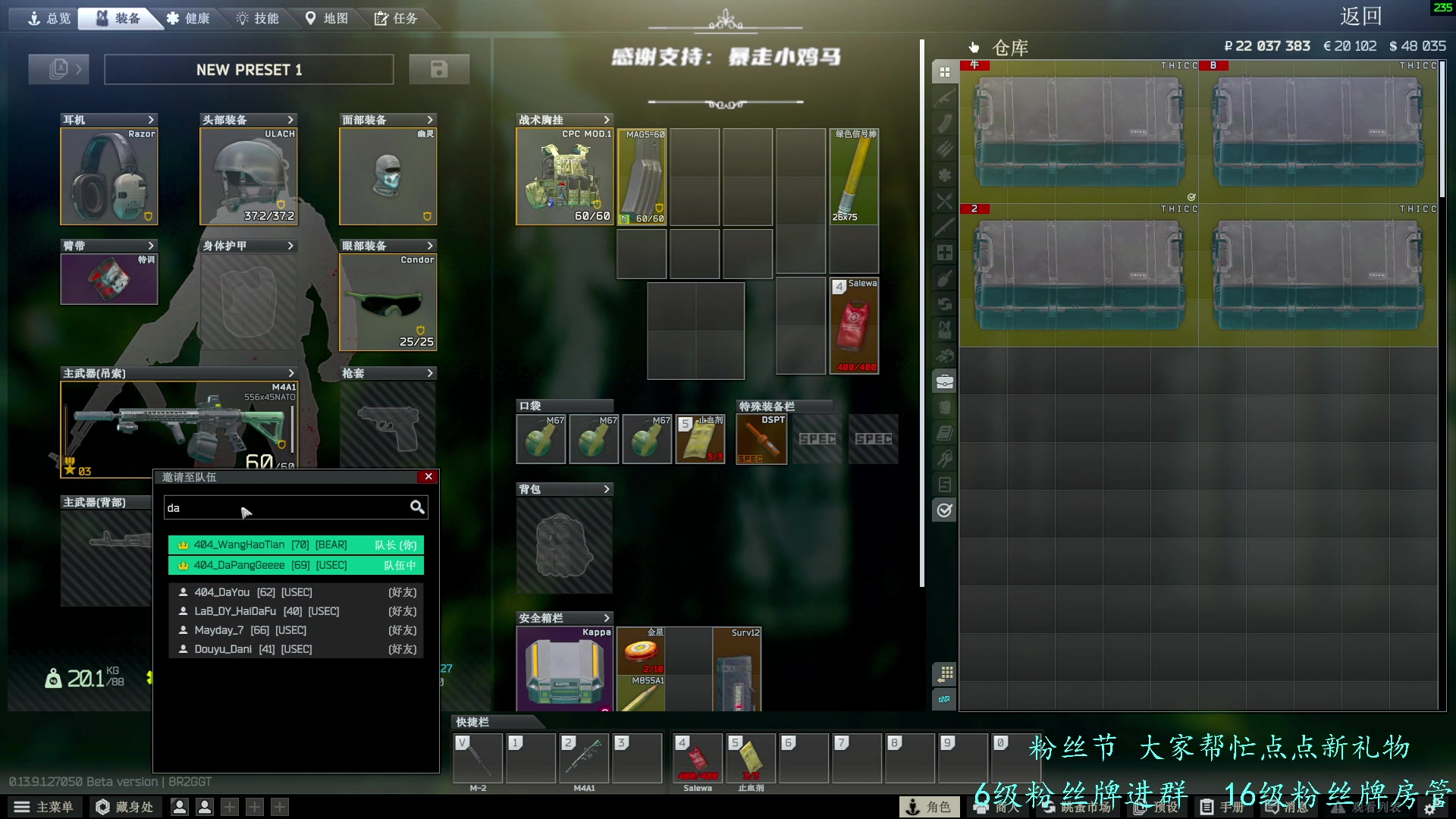Screen dimensions: 1456x819
Task: Select the DSPT special slot item
Action: tap(761, 439)
